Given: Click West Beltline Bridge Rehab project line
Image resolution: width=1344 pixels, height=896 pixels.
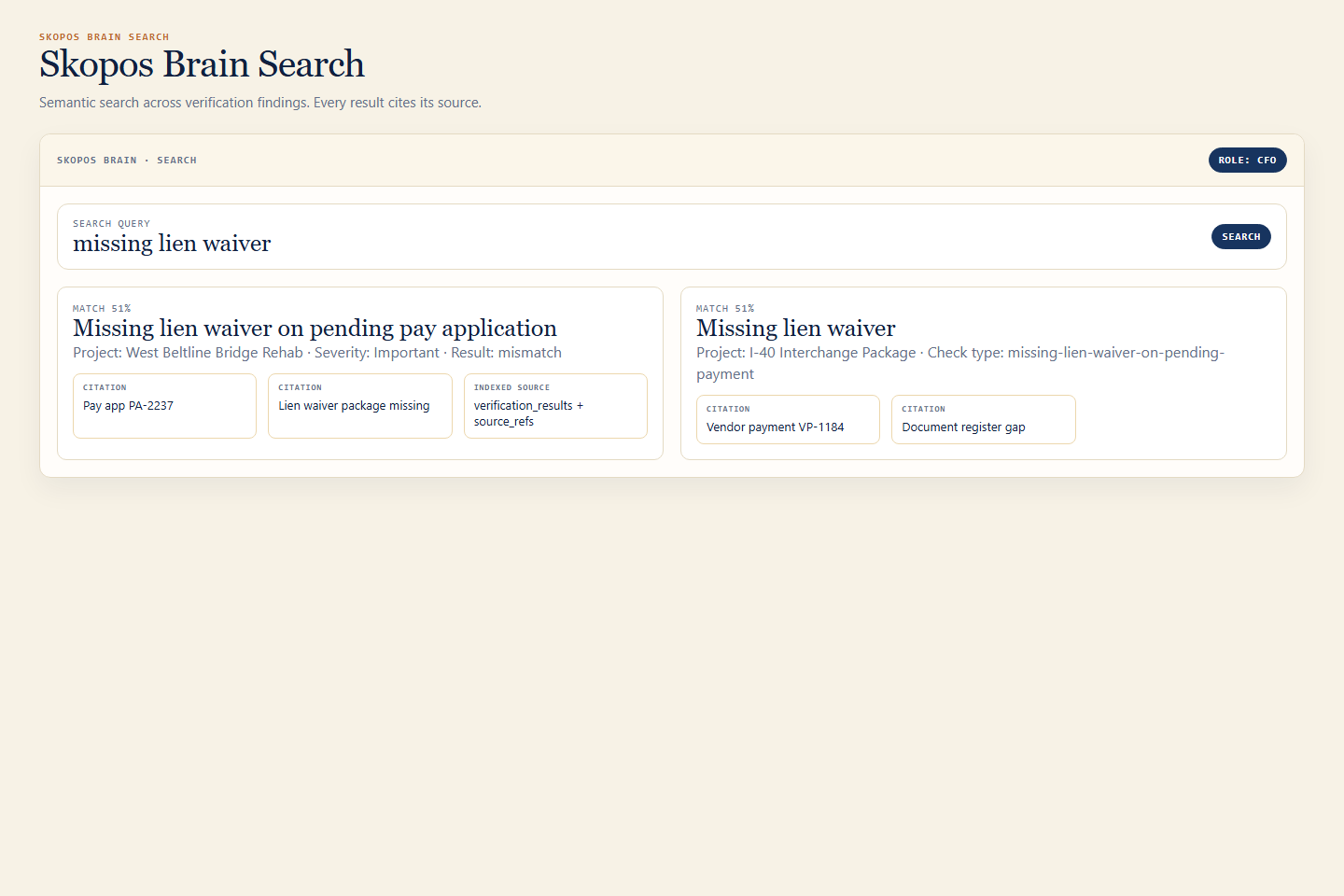Looking at the screenshot, I should (317, 353).
